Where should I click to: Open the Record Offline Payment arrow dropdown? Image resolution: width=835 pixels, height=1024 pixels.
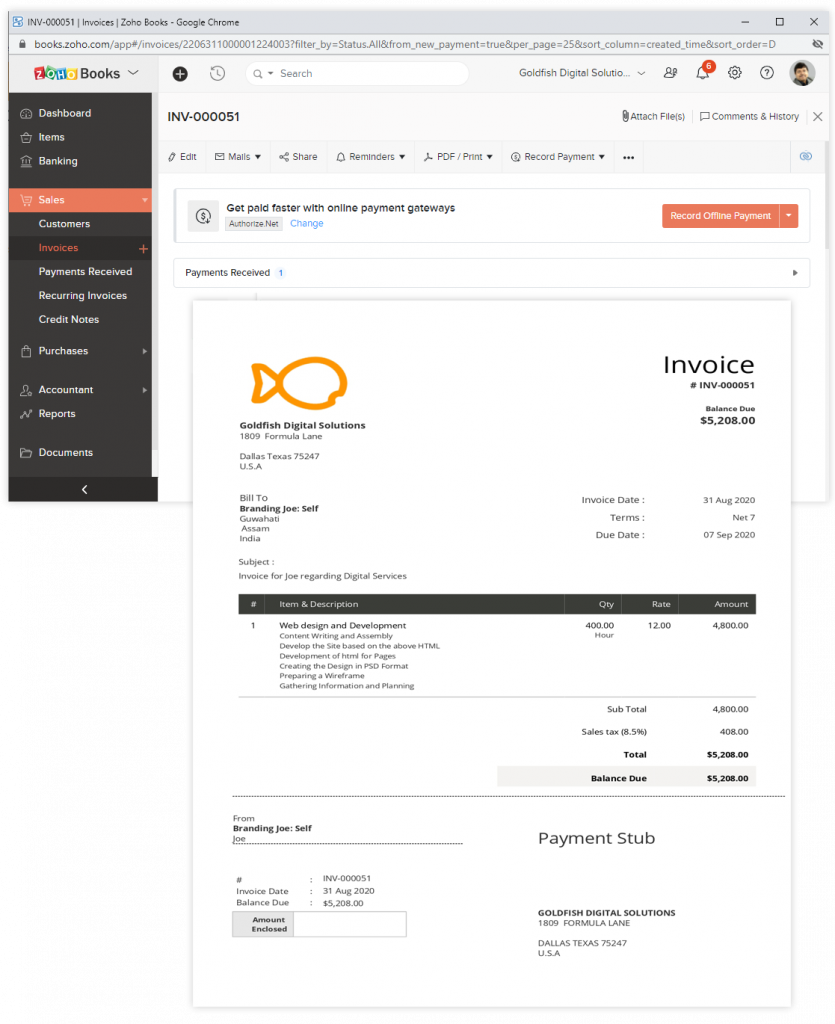pos(789,216)
